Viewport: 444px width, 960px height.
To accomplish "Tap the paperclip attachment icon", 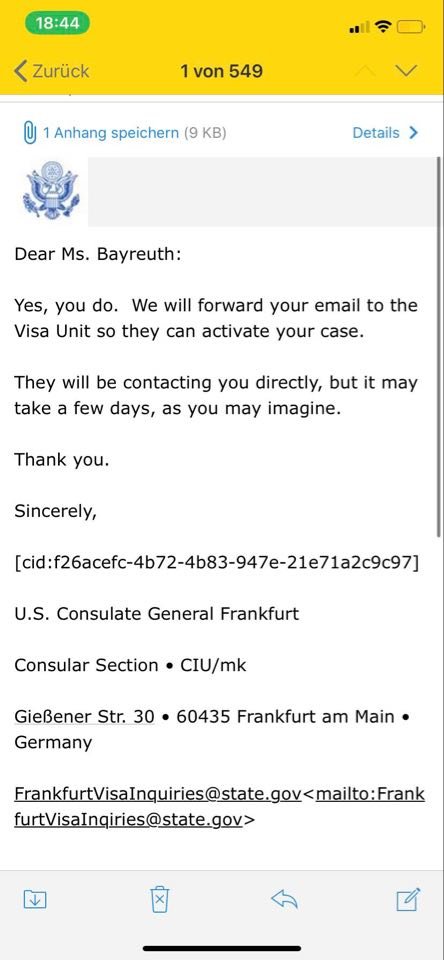I will [x=28, y=133].
